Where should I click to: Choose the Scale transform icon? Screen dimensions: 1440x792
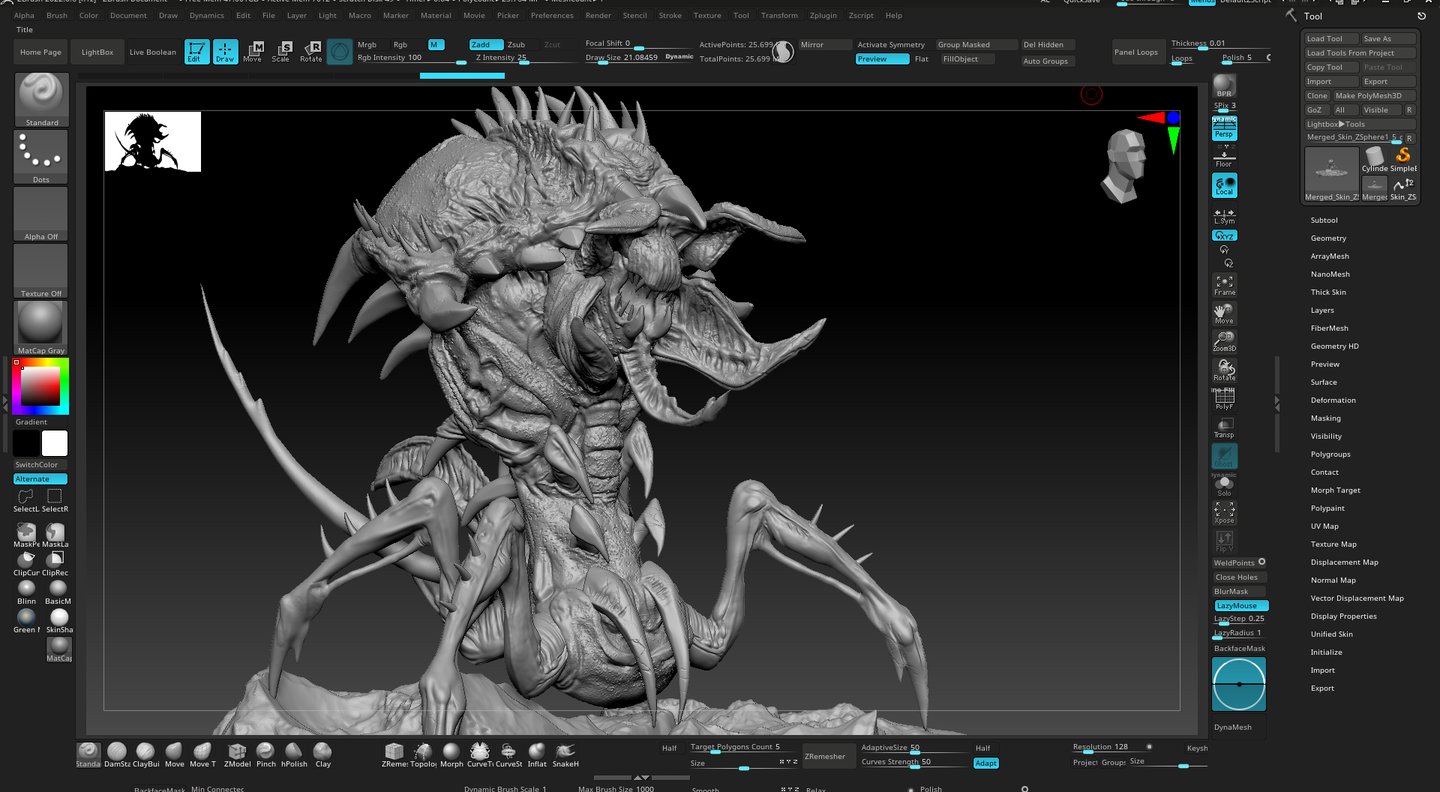point(281,52)
